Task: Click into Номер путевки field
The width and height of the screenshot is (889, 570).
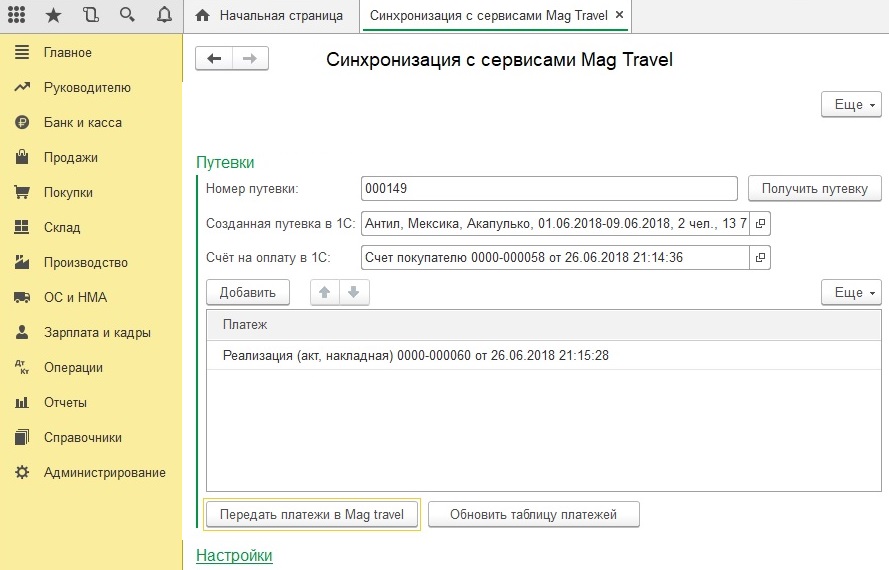Action: 549,188
